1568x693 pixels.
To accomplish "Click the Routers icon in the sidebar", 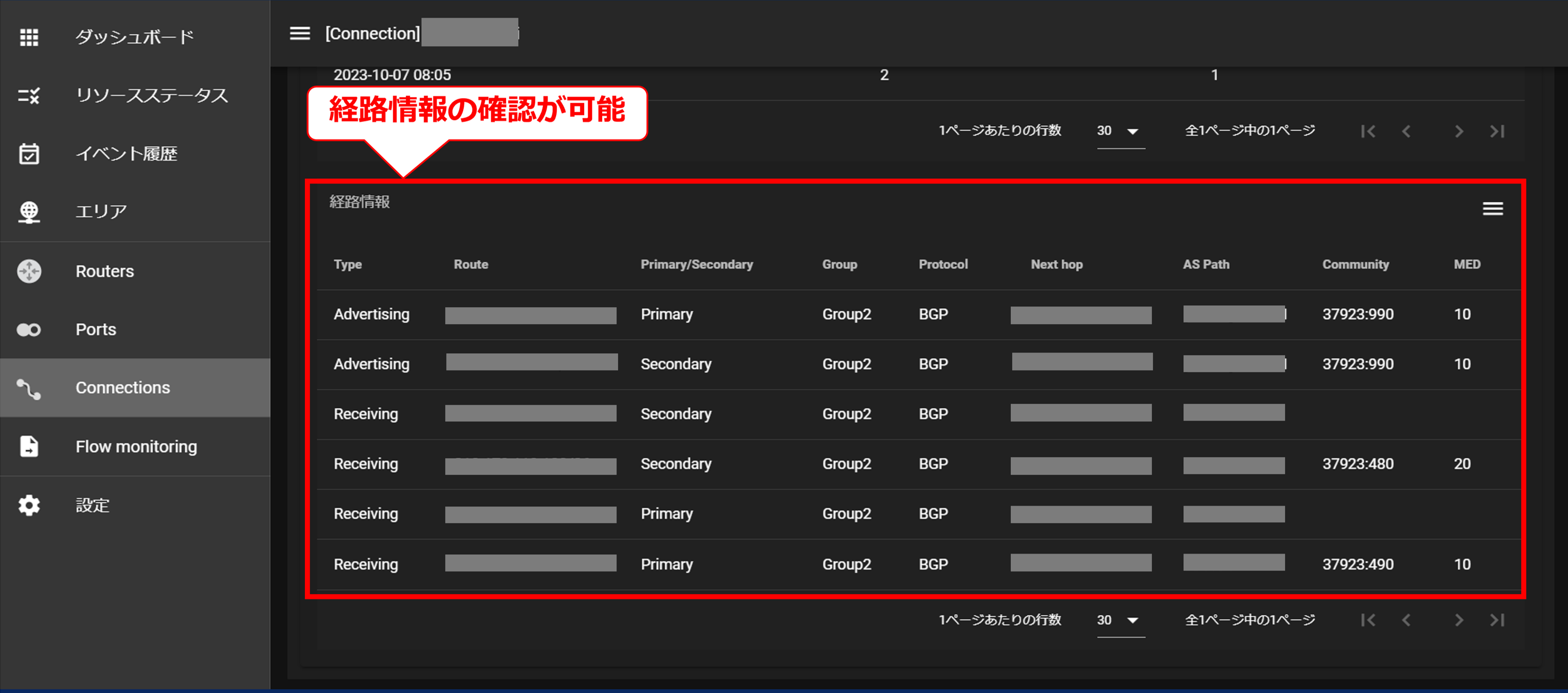I will pyautogui.click(x=29, y=271).
